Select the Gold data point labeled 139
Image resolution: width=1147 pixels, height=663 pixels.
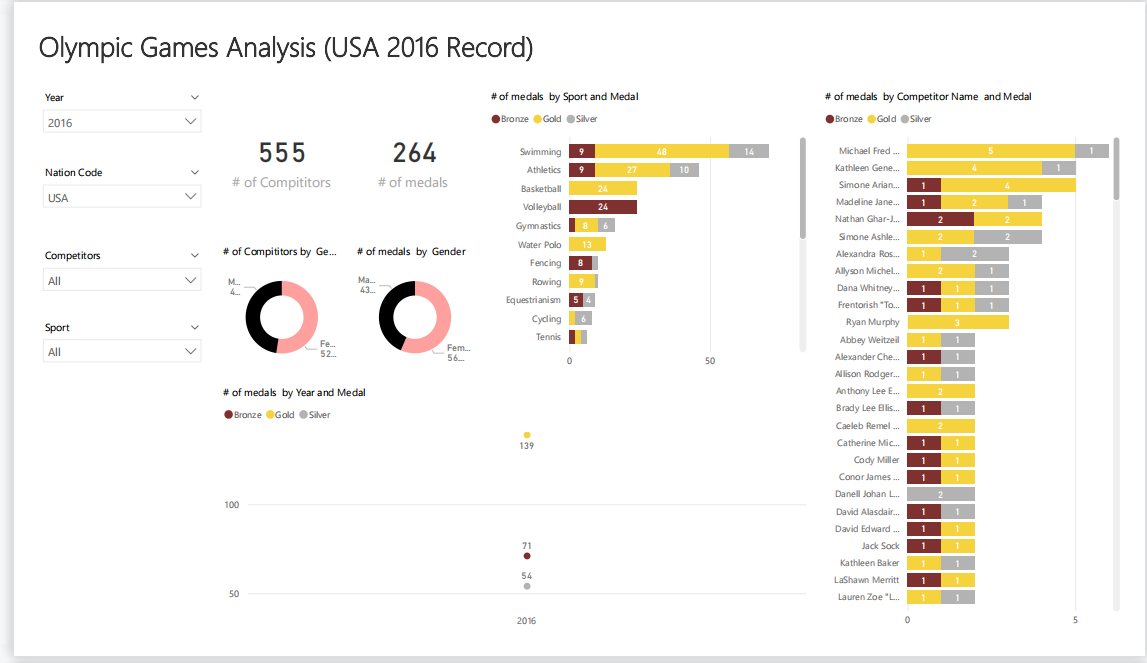[x=527, y=434]
